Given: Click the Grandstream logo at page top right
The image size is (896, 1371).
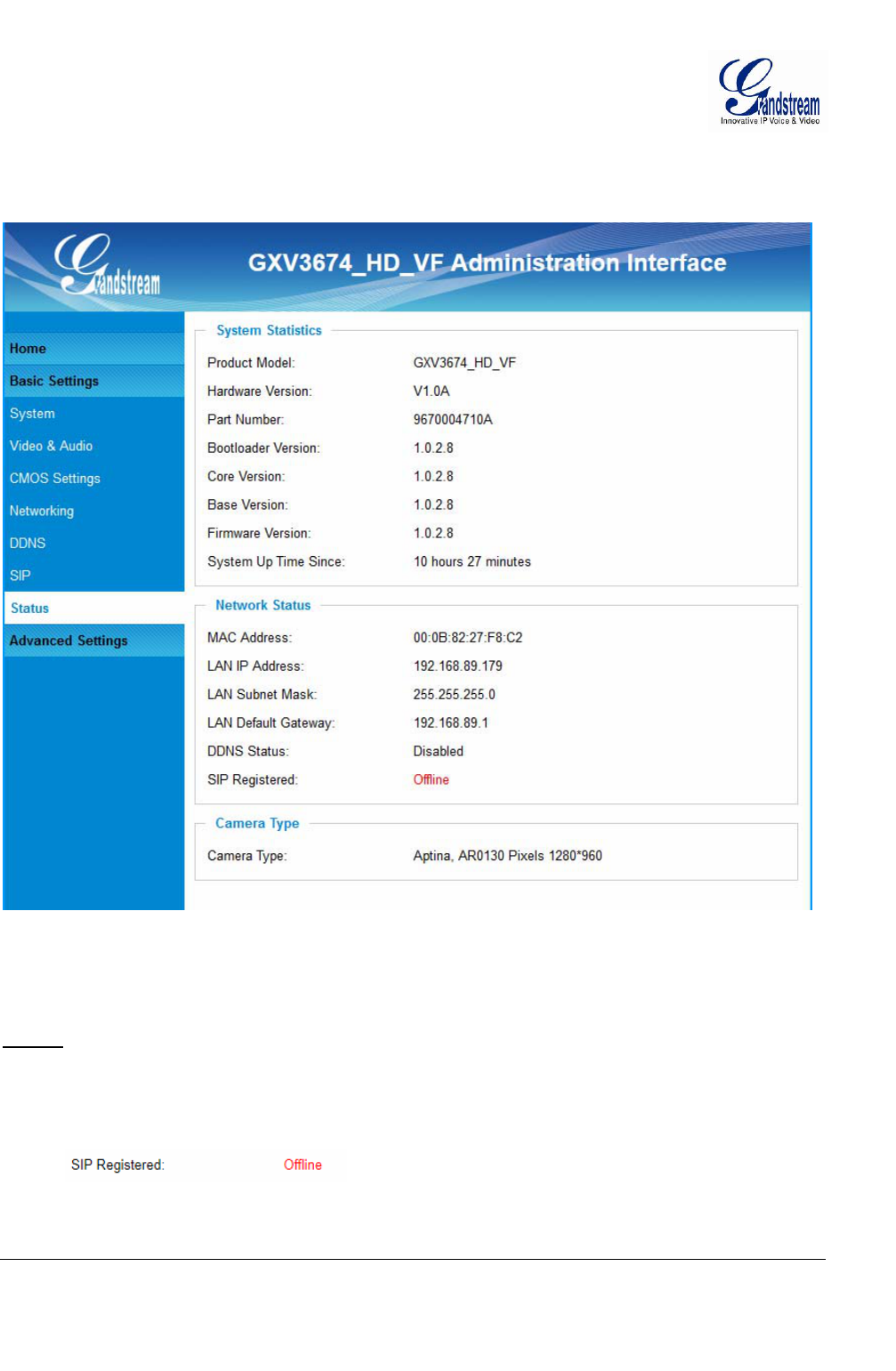Looking at the screenshot, I should [769, 91].
